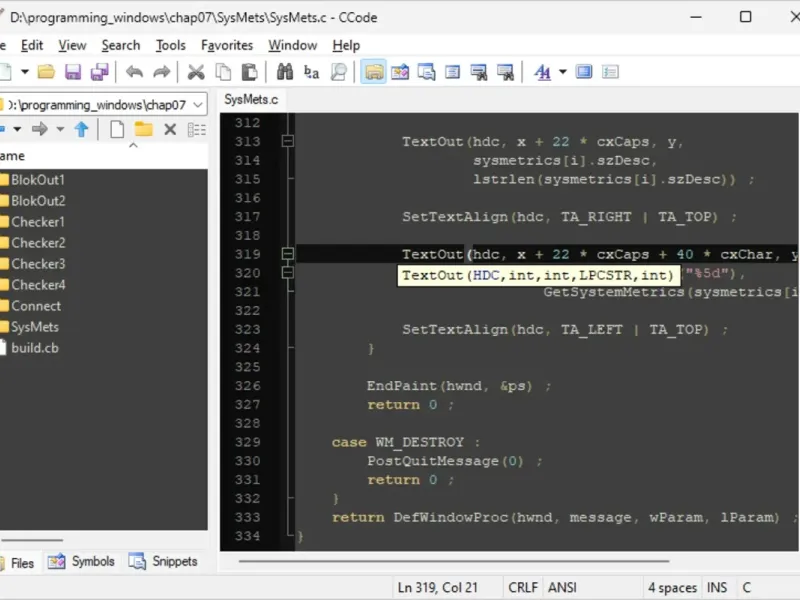Click the first build/run window icon
This screenshot has height=600, width=800.
[479, 72]
